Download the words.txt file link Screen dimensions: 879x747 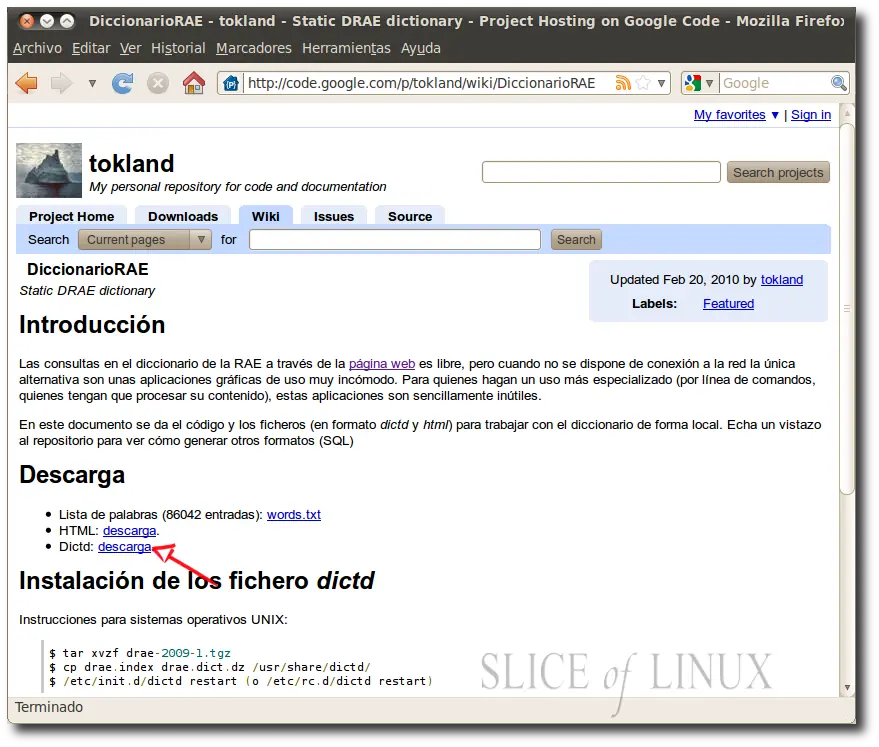click(x=294, y=514)
